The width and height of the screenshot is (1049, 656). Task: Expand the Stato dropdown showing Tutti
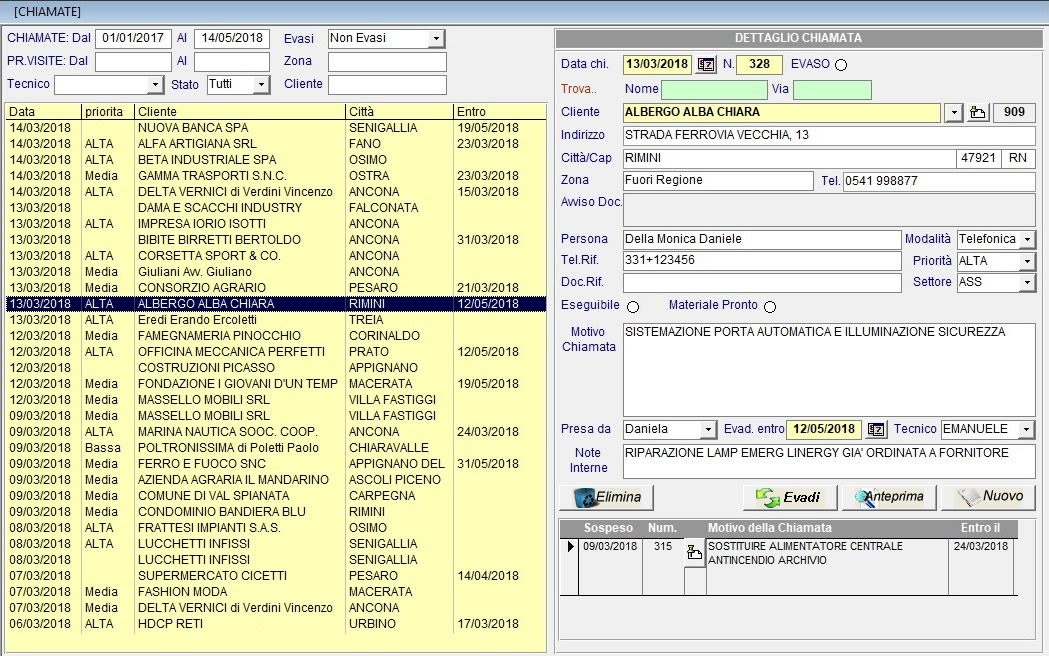point(262,85)
